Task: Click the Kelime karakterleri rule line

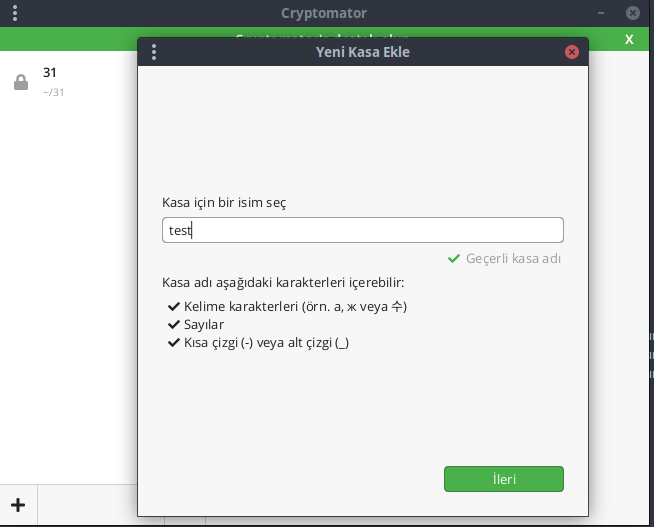Action: (287, 306)
